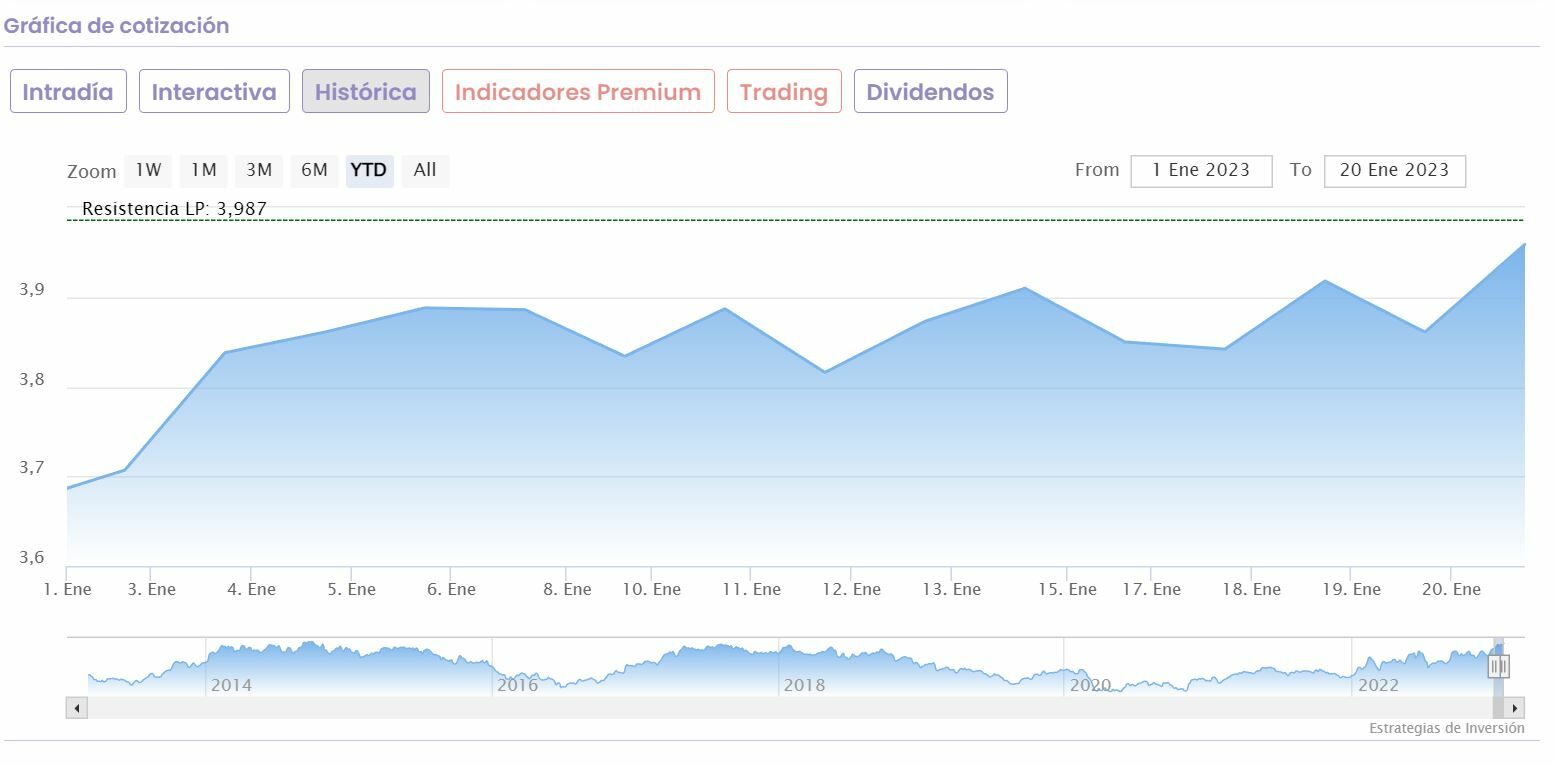Click the To date field

click(x=1394, y=171)
